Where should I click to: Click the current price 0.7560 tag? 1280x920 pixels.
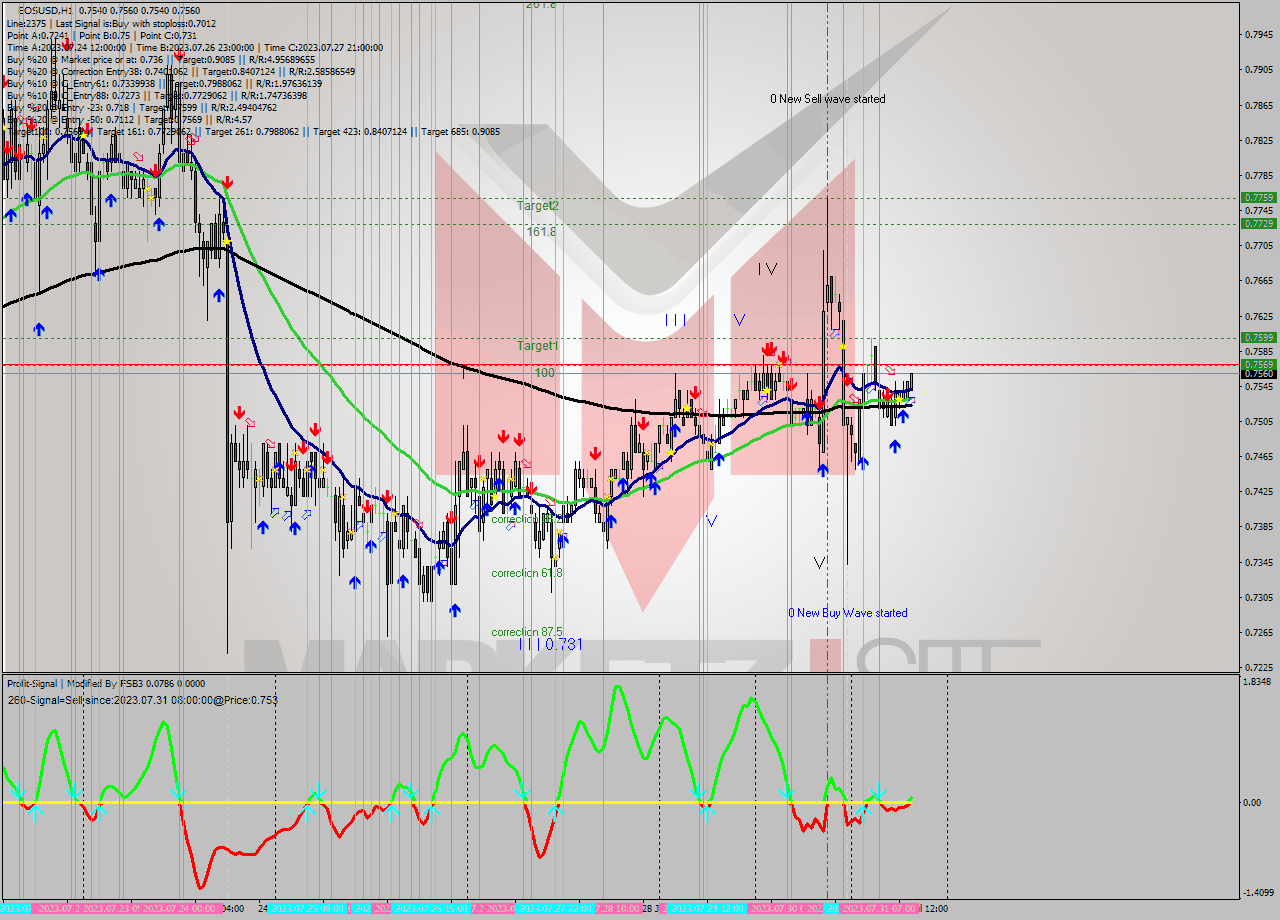pyautogui.click(x=1258, y=374)
